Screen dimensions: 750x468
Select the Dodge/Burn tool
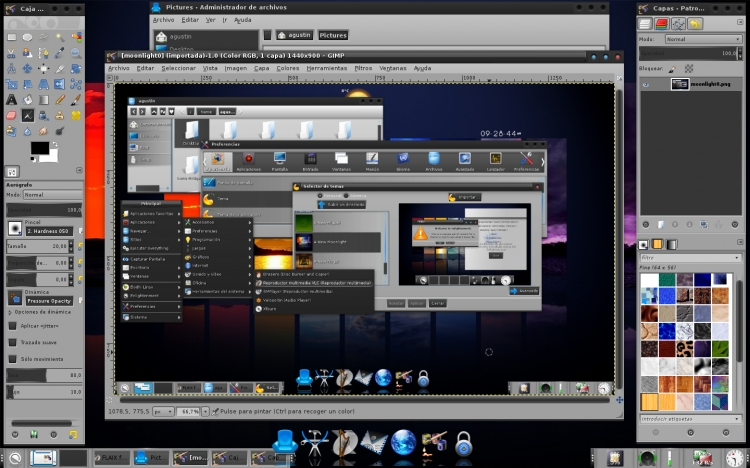tap(60, 131)
